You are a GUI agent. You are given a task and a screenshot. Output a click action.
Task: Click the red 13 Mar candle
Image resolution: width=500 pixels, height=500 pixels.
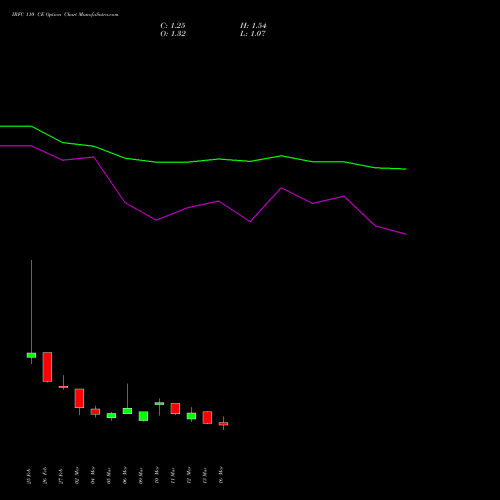coord(207,417)
